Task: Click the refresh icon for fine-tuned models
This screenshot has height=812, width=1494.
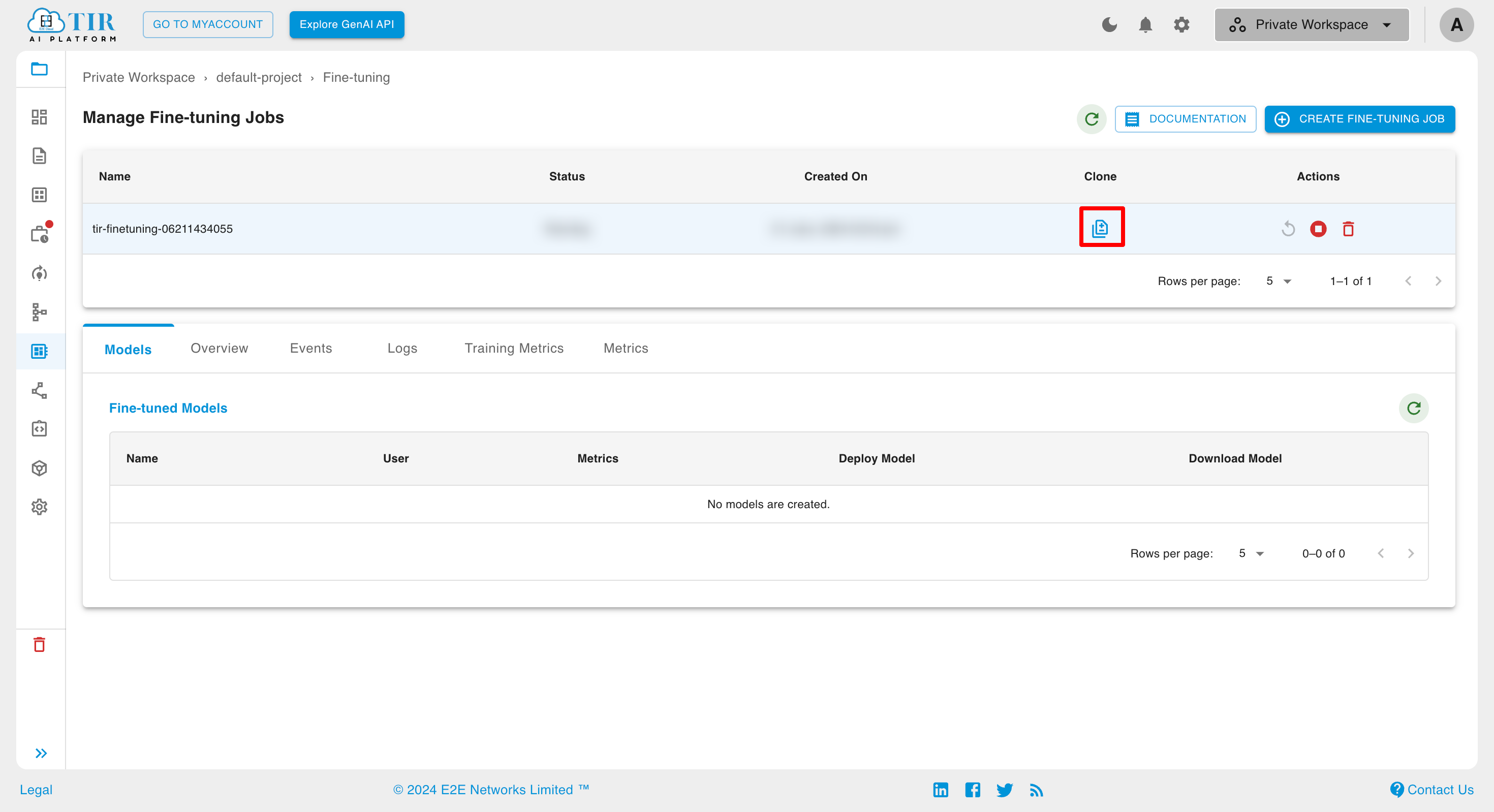Action: point(1415,407)
